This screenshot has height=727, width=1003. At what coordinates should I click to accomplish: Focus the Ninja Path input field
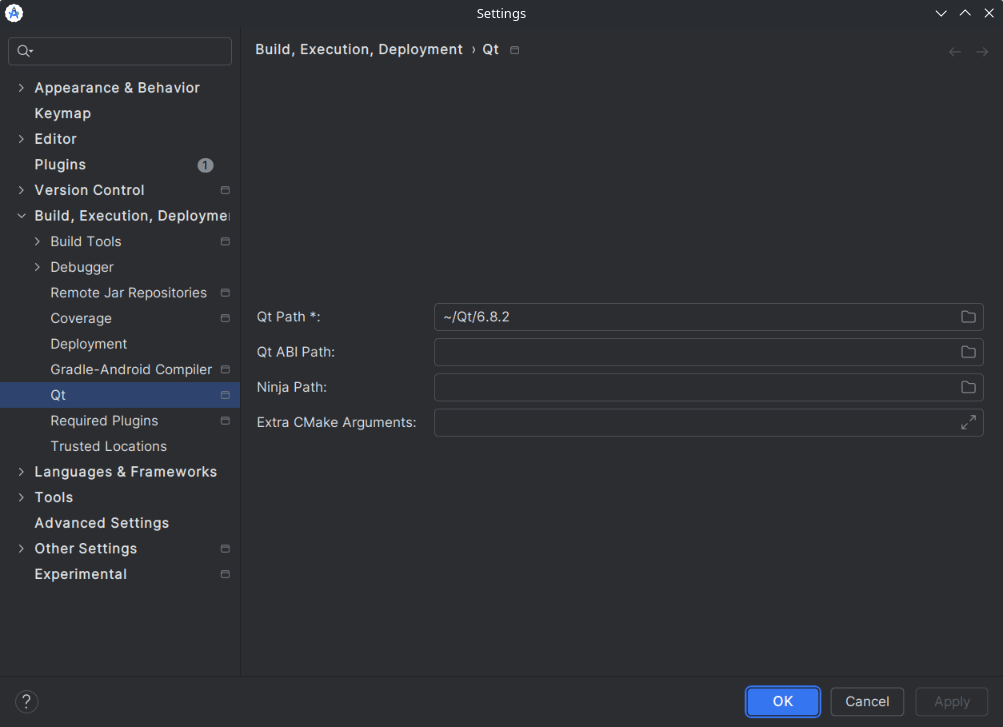click(x=692, y=387)
